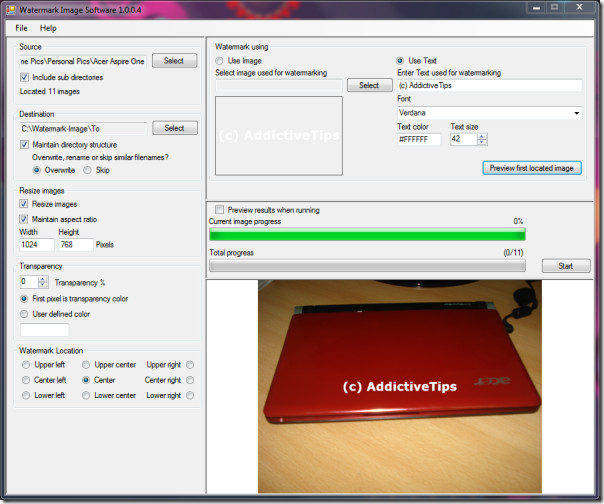This screenshot has height=504, width=604.
Task: Set watermark location to Lower right
Action: (x=190, y=395)
